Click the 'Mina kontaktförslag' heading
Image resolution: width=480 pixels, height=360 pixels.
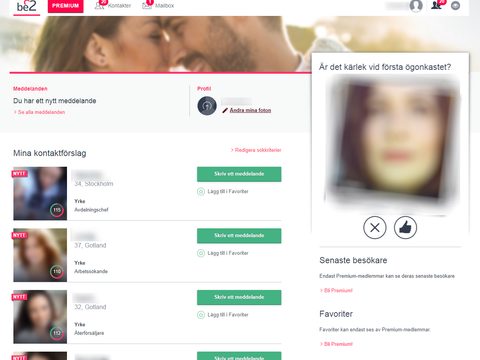click(50, 153)
